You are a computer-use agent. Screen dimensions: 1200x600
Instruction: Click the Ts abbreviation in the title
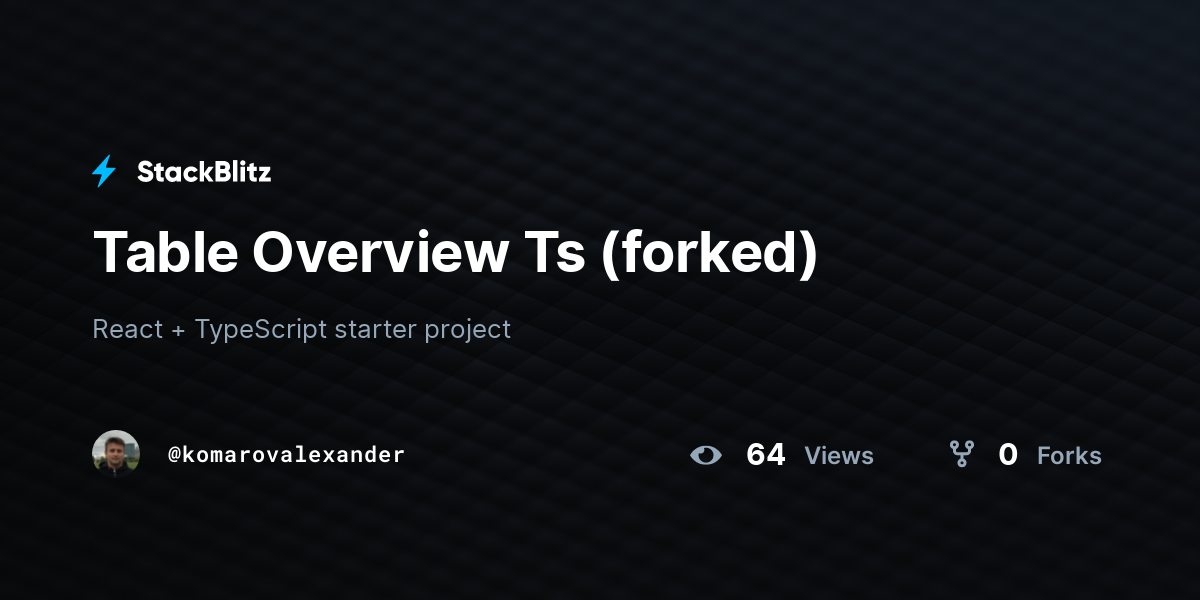(x=554, y=252)
